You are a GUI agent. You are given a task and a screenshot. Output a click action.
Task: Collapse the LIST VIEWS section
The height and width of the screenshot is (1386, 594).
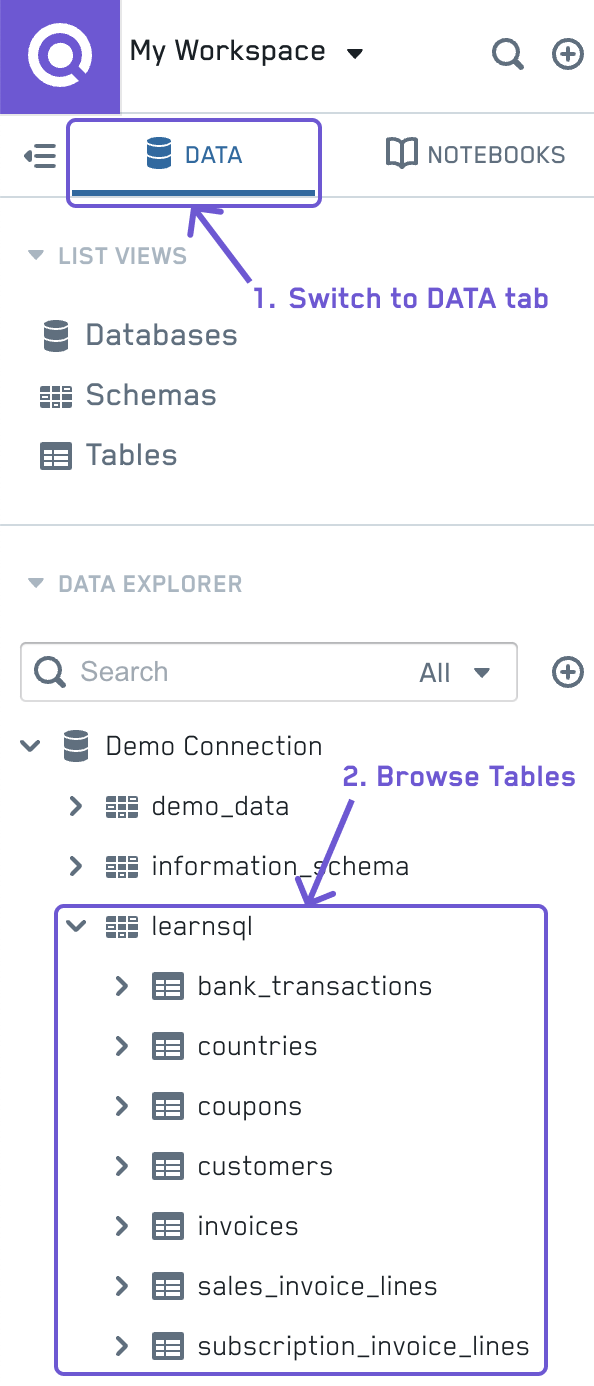pos(37,255)
